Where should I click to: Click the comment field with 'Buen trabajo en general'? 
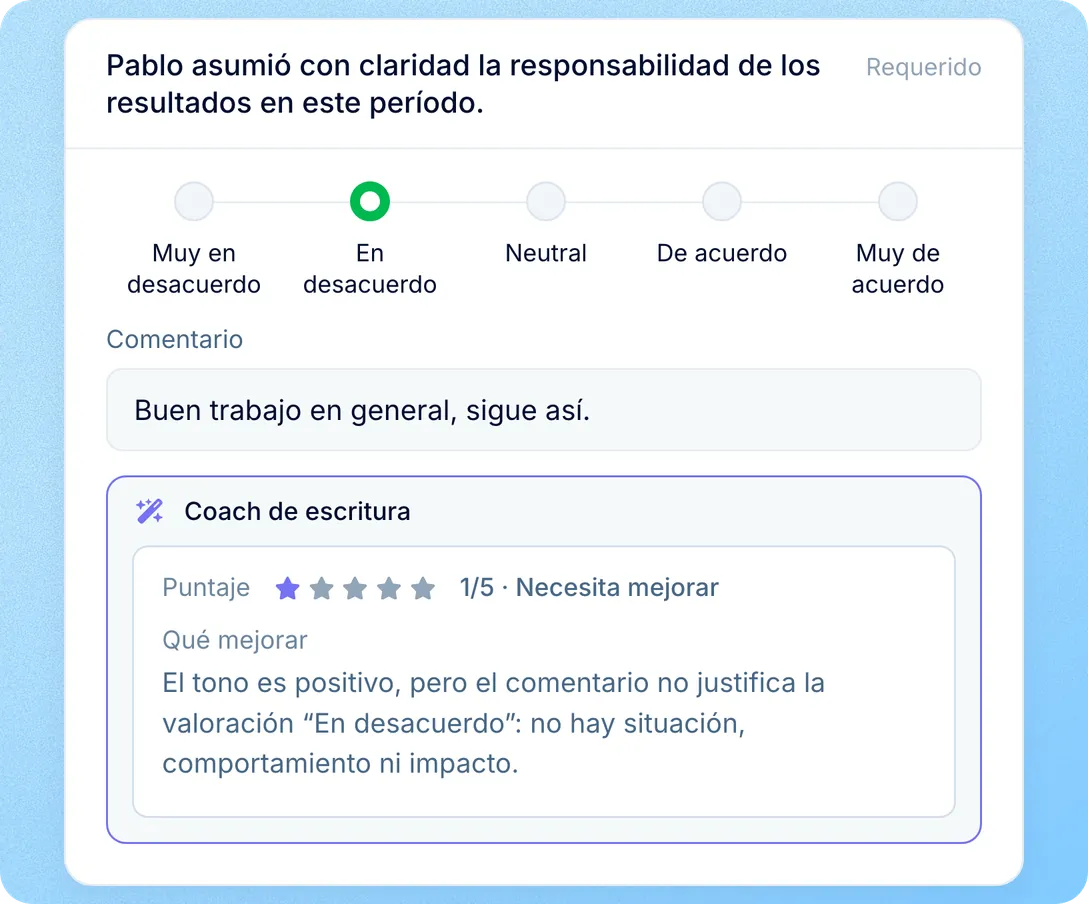(543, 410)
